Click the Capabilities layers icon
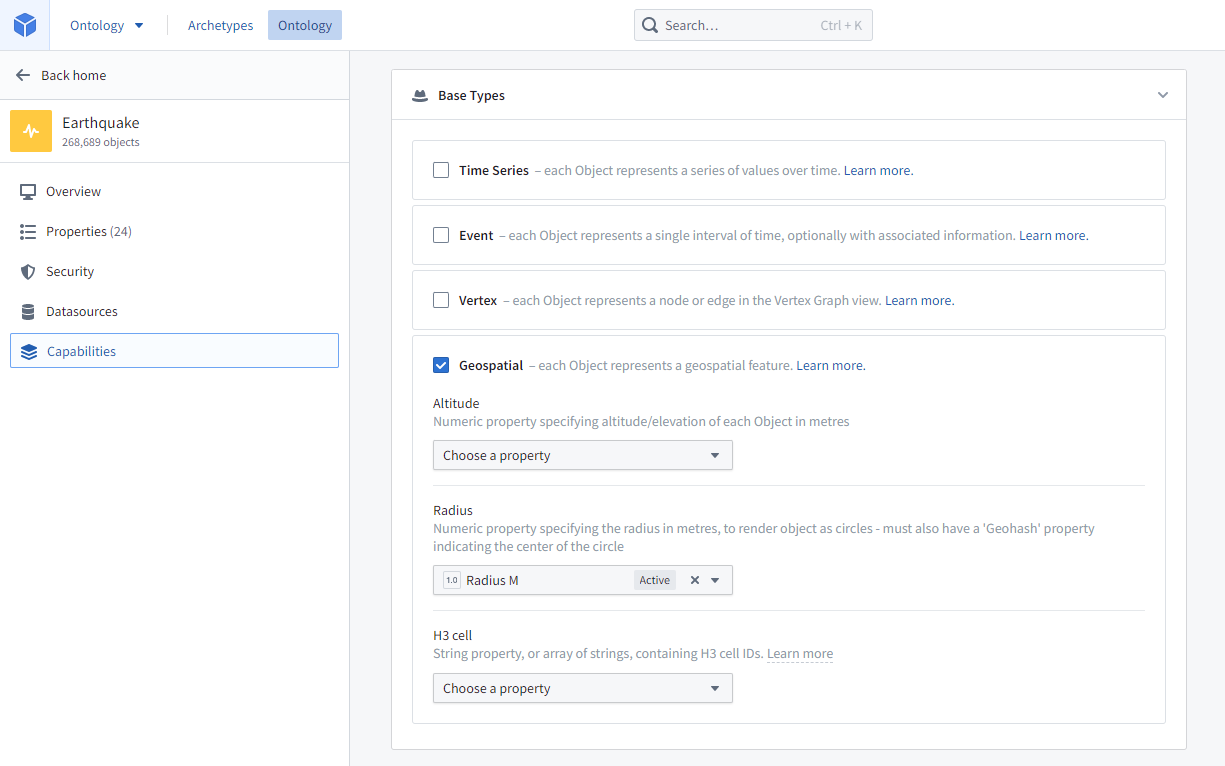 point(28,351)
